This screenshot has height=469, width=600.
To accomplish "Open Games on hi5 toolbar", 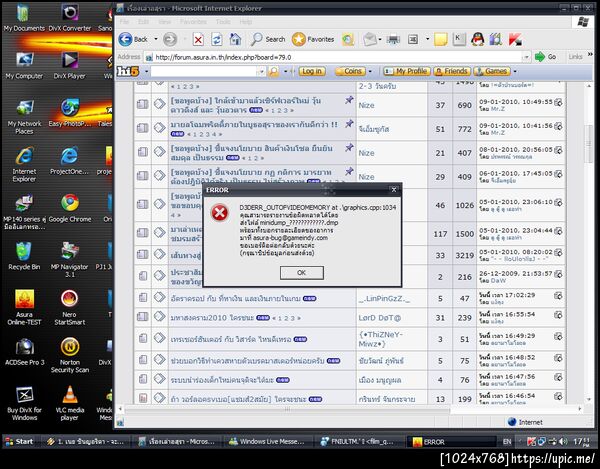I will (492, 71).
